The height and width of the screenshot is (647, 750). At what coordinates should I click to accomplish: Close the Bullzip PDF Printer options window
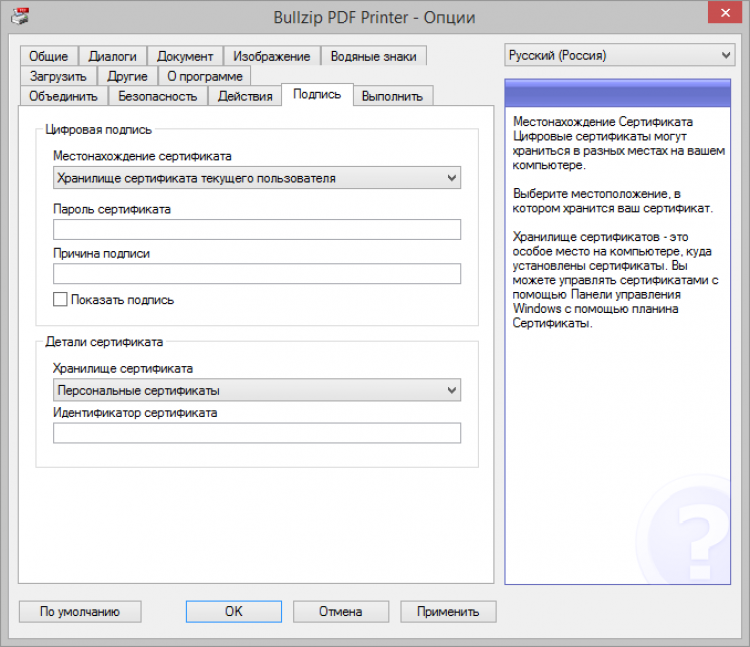[x=725, y=12]
